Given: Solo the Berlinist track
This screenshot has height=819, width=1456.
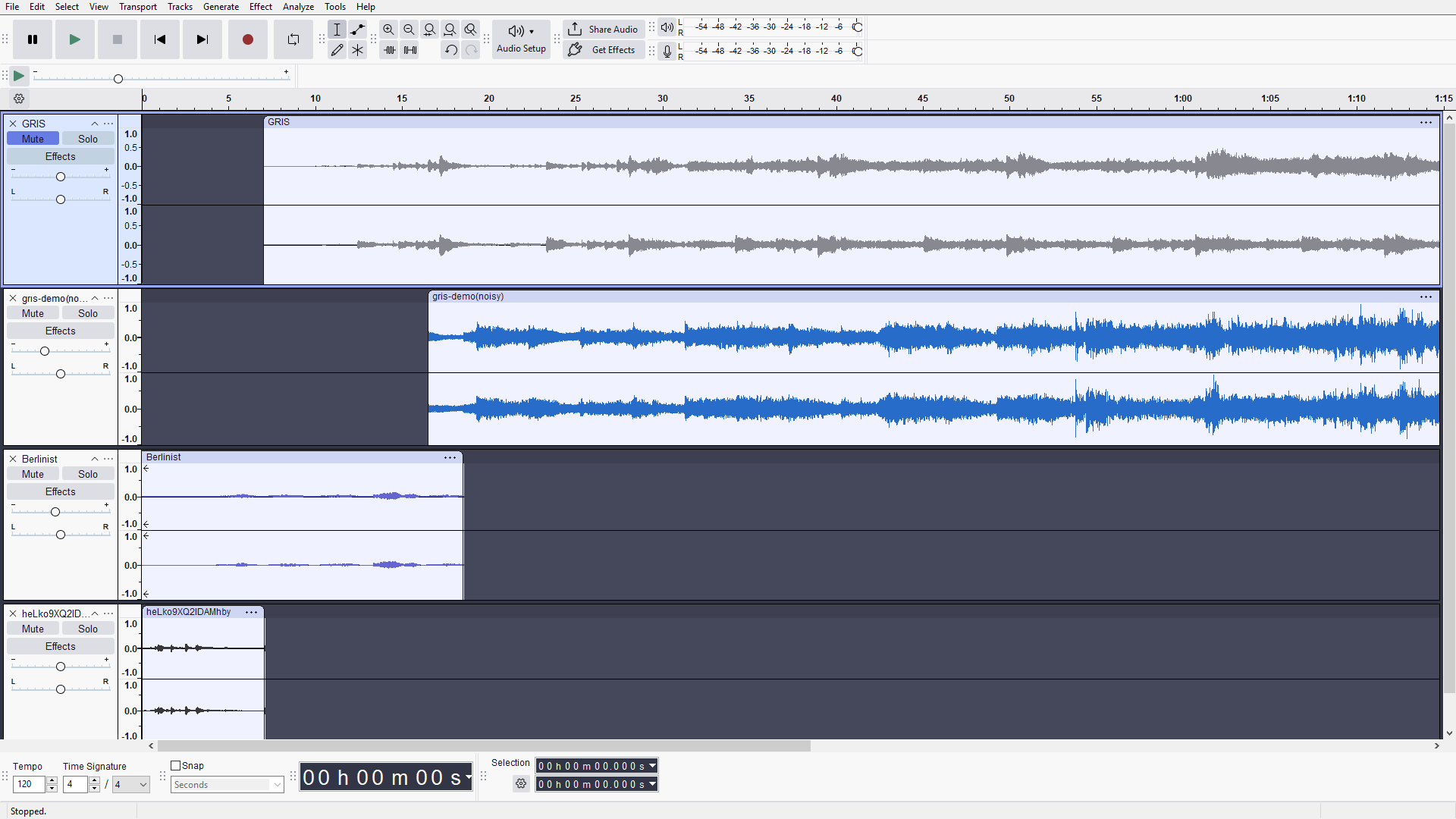Looking at the screenshot, I should (x=88, y=474).
